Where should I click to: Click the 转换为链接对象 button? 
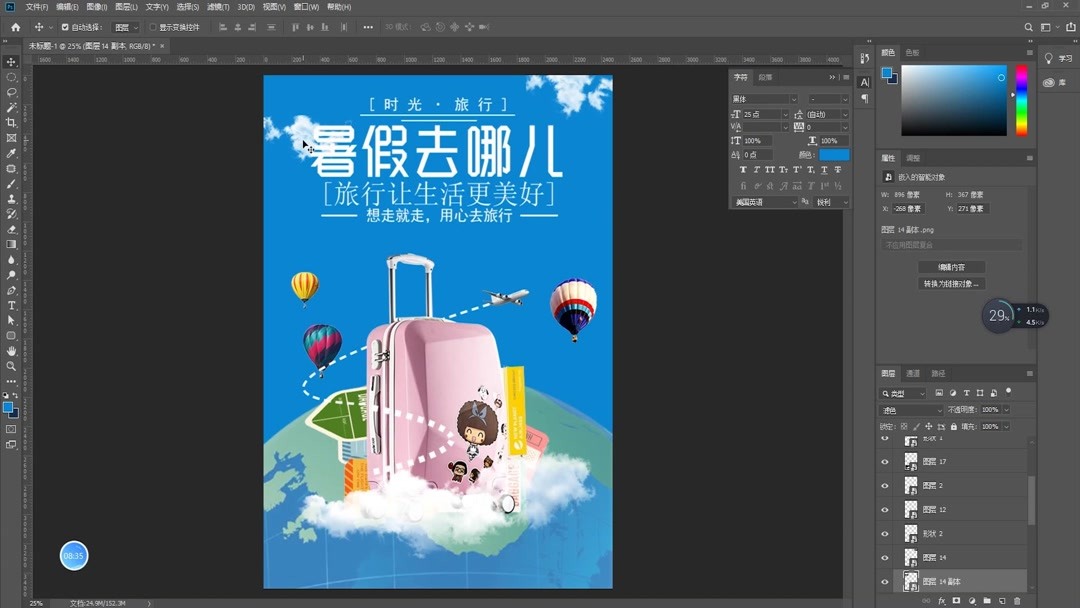(951, 284)
